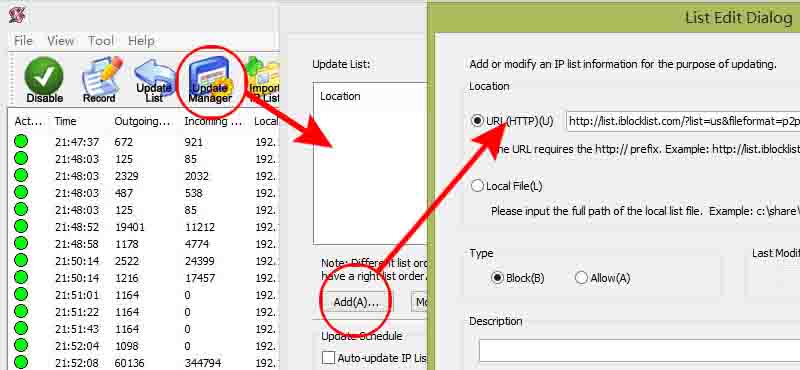The width and height of the screenshot is (800, 370).
Task: Click the application logo in title bar
Action: coord(17,14)
